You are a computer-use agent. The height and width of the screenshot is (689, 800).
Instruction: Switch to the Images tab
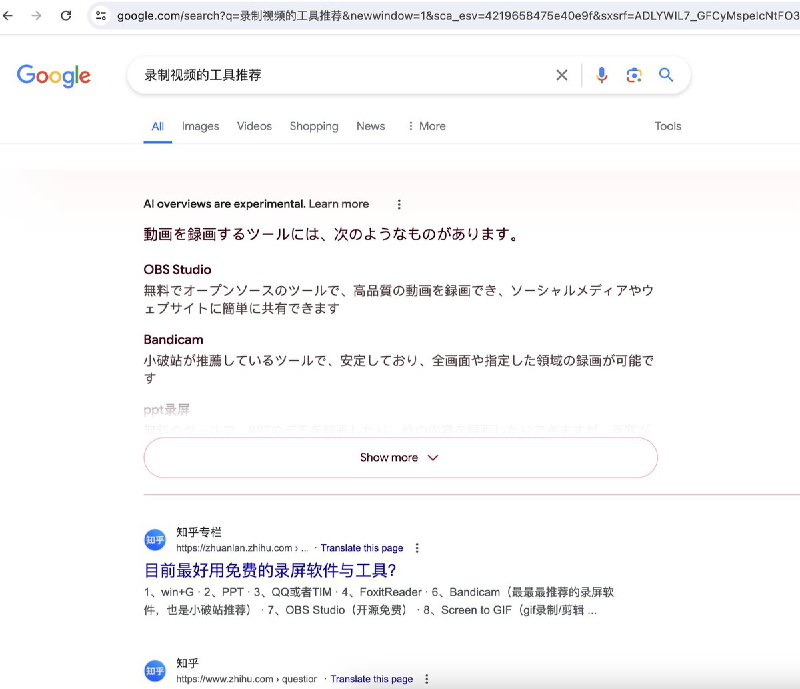(x=200, y=126)
